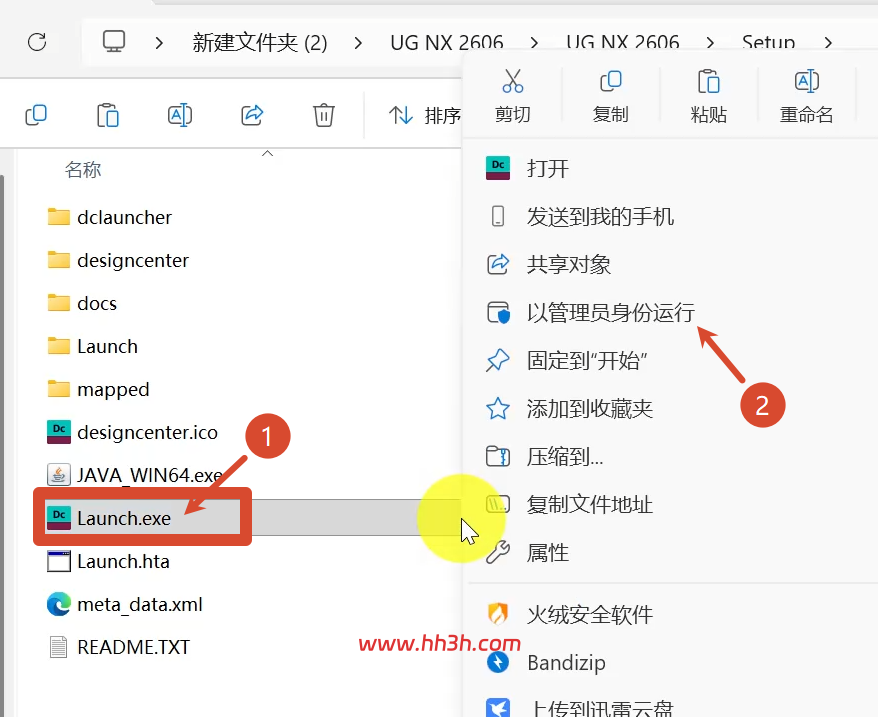Select the Launch folder
Screen dimensions: 878x717
click(x=92, y=346)
